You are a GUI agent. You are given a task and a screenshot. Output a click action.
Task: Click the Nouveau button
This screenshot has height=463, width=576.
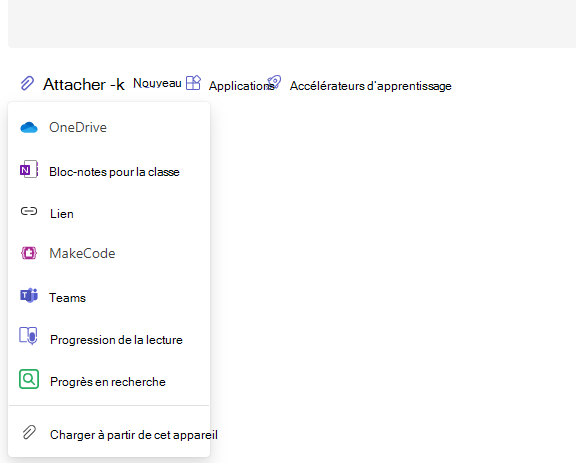click(157, 83)
